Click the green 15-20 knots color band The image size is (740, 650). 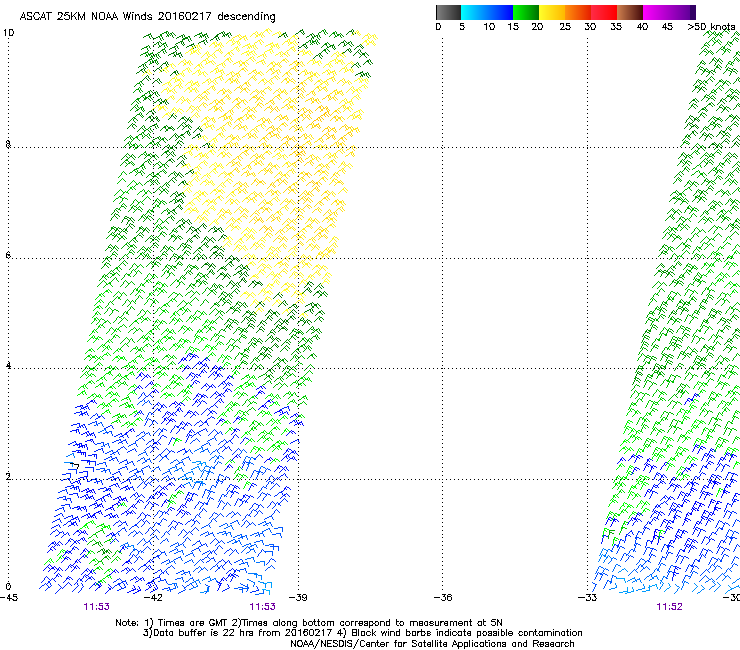point(526,12)
